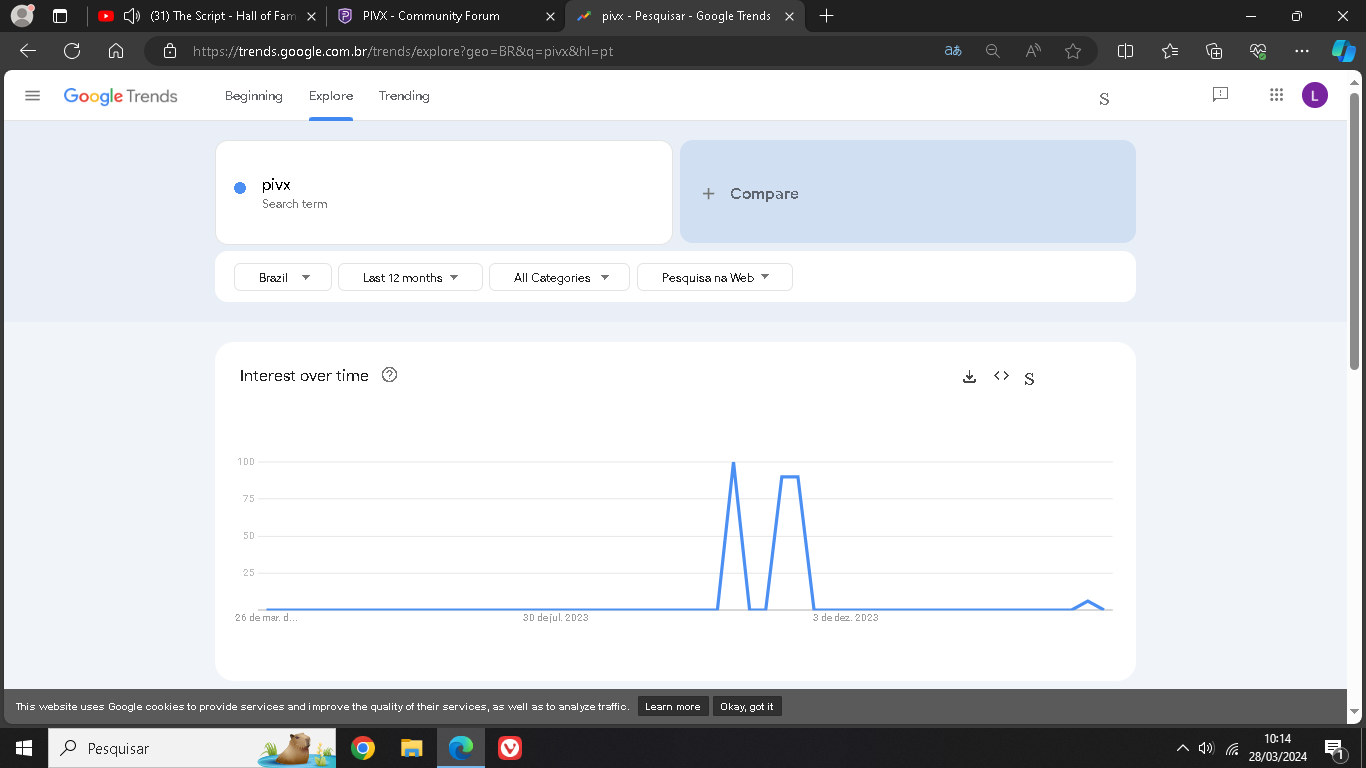Click the new tab plus button
1366x768 pixels.
[826, 16]
